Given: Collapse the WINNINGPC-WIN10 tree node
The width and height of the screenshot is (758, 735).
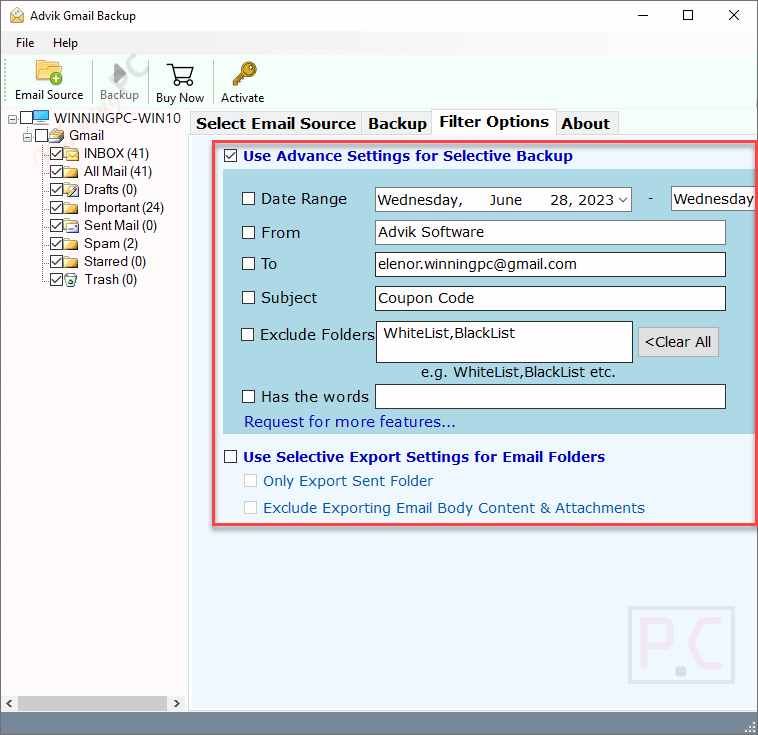Looking at the screenshot, I should click(x=11, y=118).
